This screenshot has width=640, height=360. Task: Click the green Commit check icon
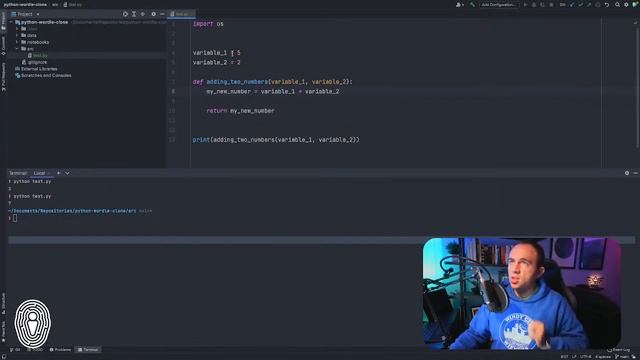(x=580, y=5)
